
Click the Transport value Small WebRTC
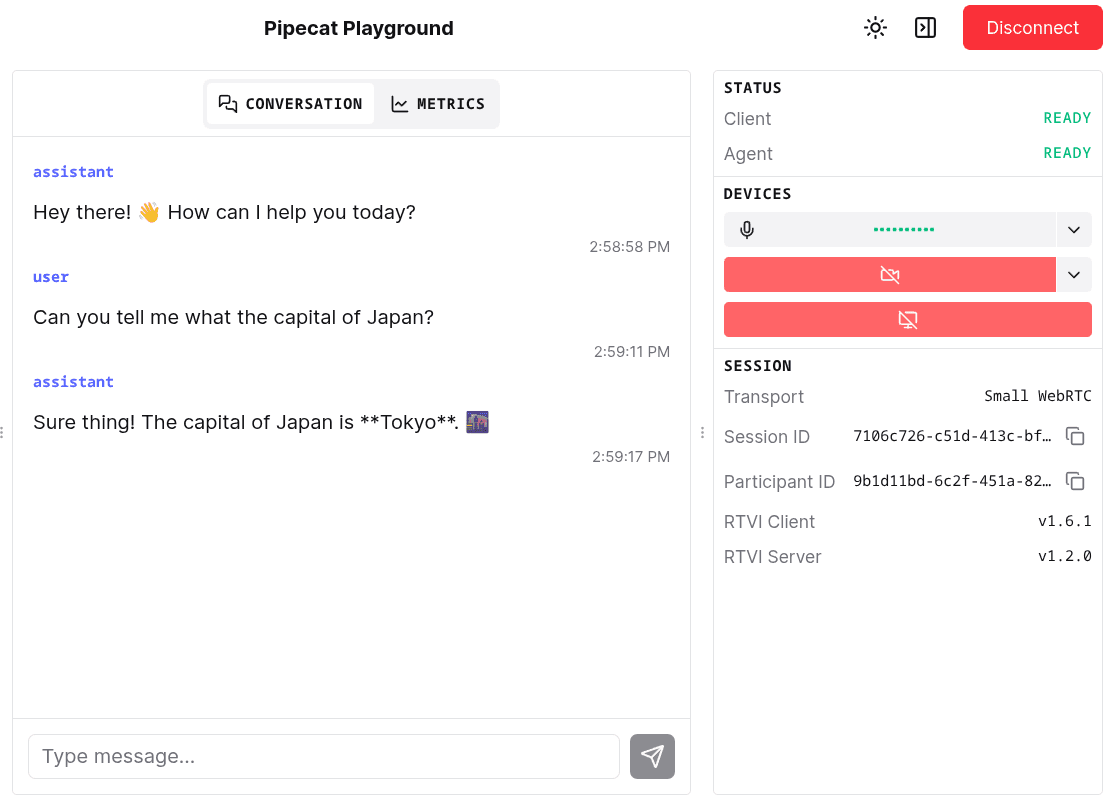click(x=1037, y=396)
